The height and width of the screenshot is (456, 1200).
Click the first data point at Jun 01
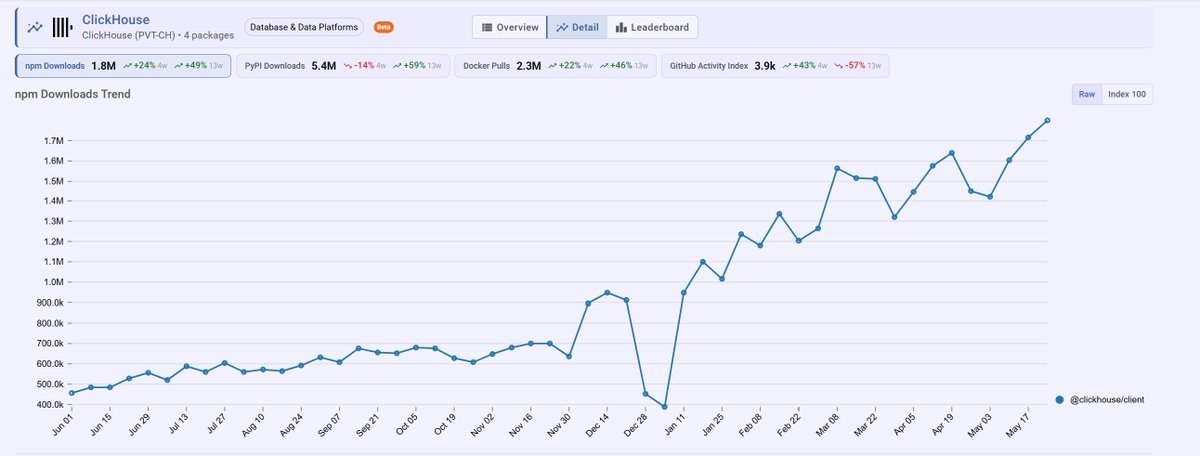(71, 394)
